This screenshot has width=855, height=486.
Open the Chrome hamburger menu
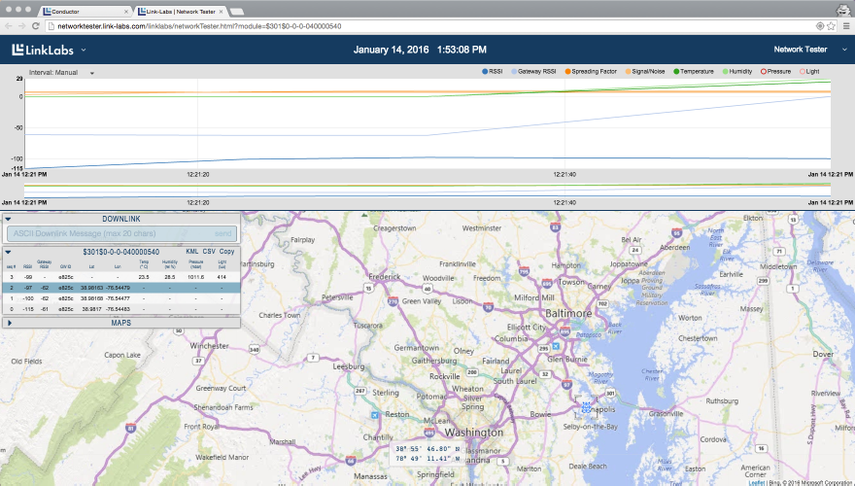click(x=847, y=25)
